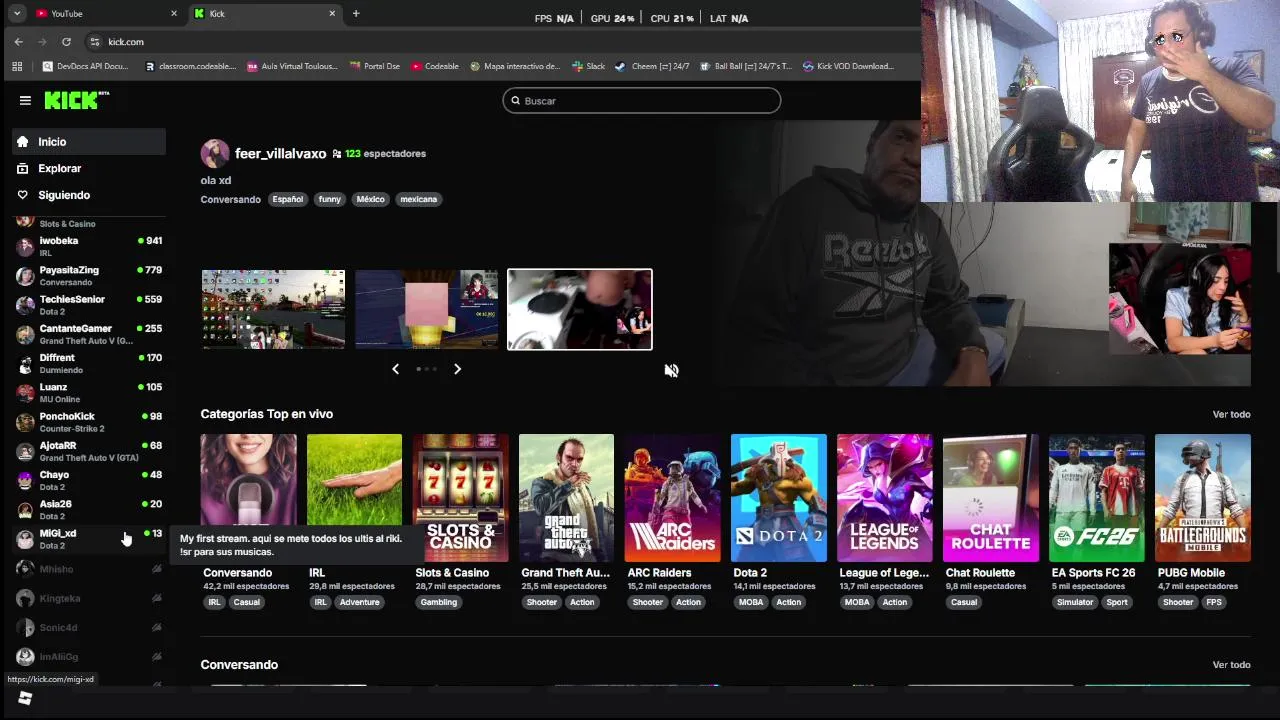Click the mexicana tag
Viewport: 1280px width, 720px height.
point(419,199)
